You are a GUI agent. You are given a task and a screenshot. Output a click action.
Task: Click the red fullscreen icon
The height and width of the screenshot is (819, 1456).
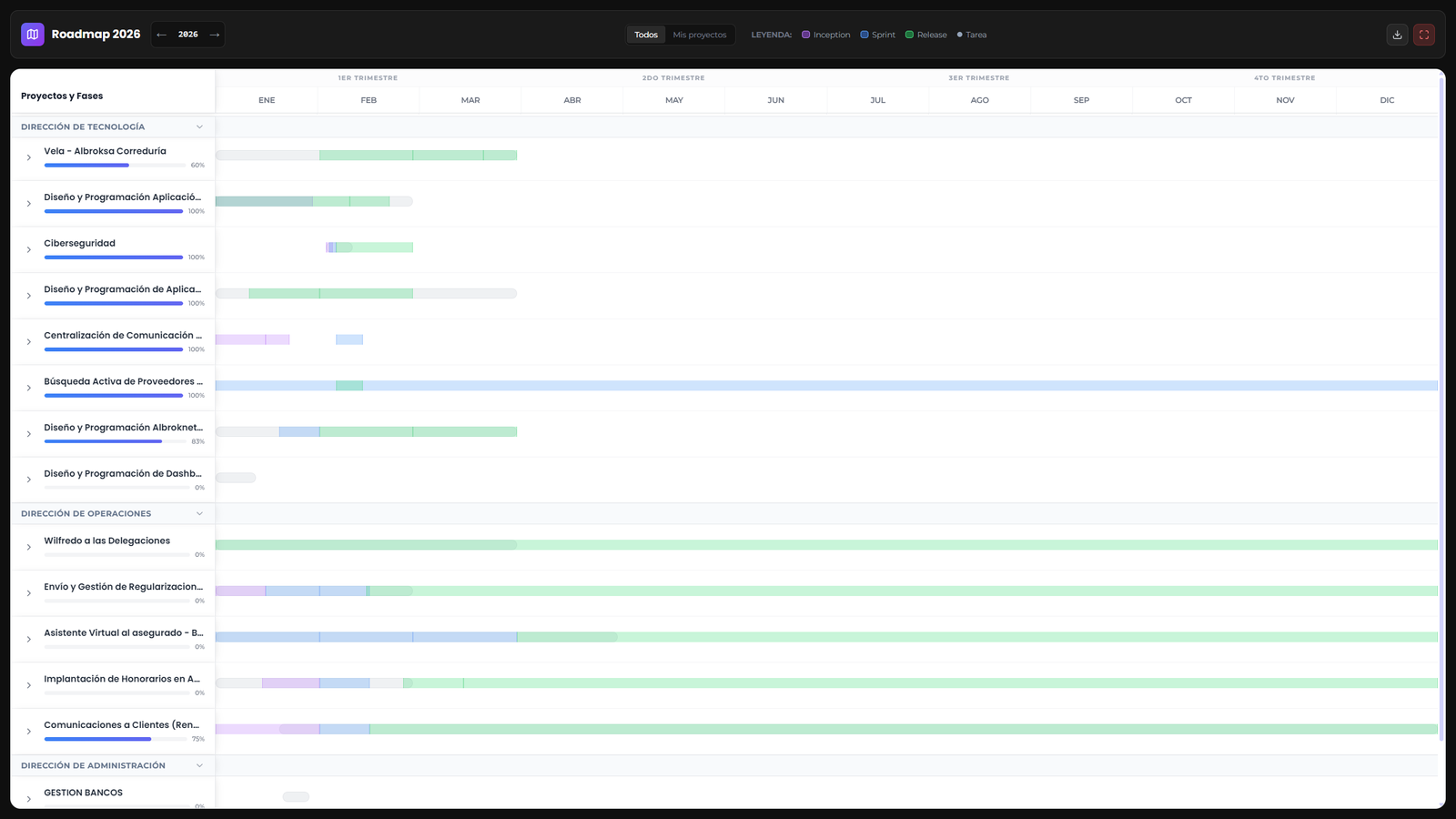[1424, 35]
